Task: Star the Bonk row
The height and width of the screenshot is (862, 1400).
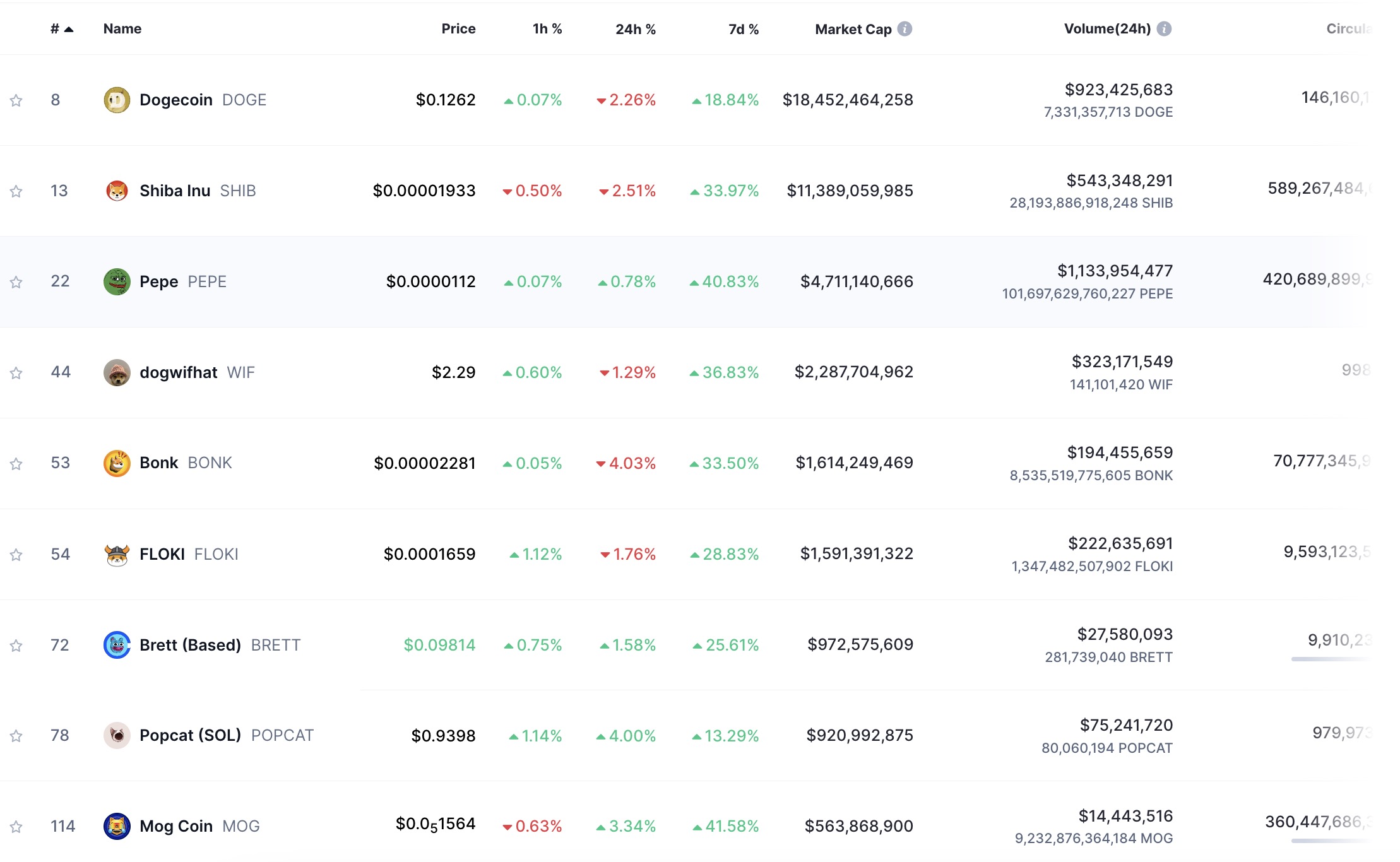Action: [16, 464]
